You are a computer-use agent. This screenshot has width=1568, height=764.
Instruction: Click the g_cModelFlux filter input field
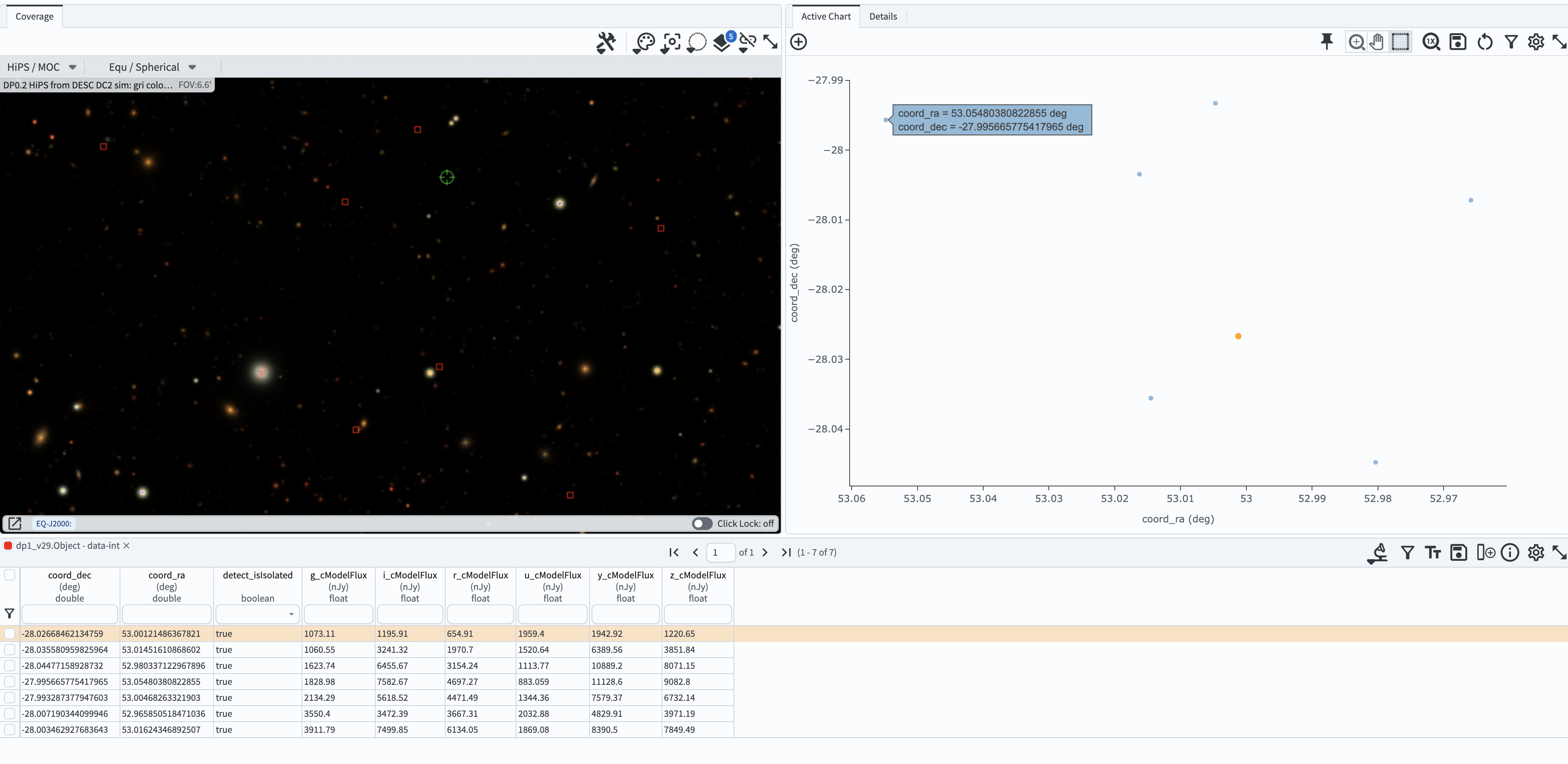point(338,614)
